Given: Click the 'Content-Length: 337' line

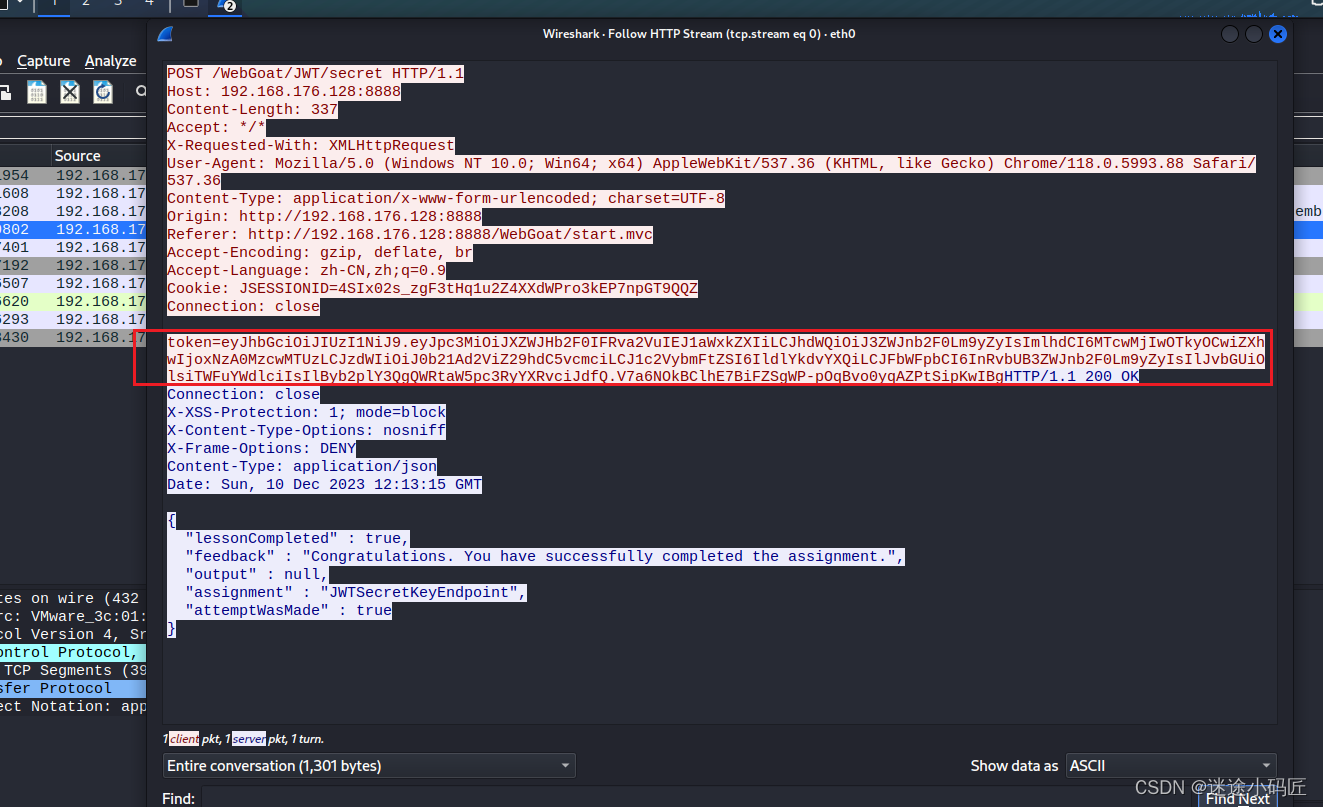Looking at the screenshot, I should (252, 109).
